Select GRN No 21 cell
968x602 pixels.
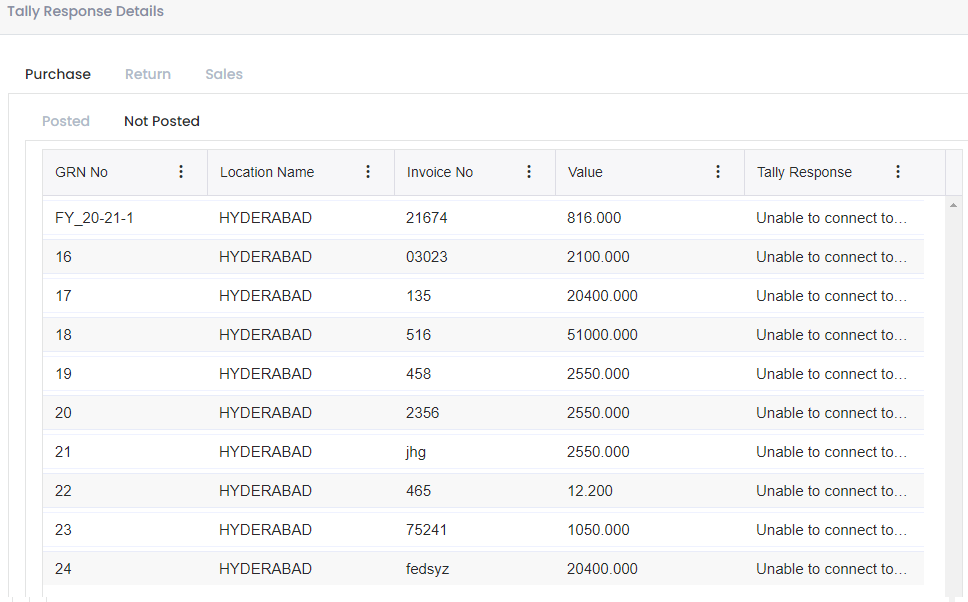[64, 451]
